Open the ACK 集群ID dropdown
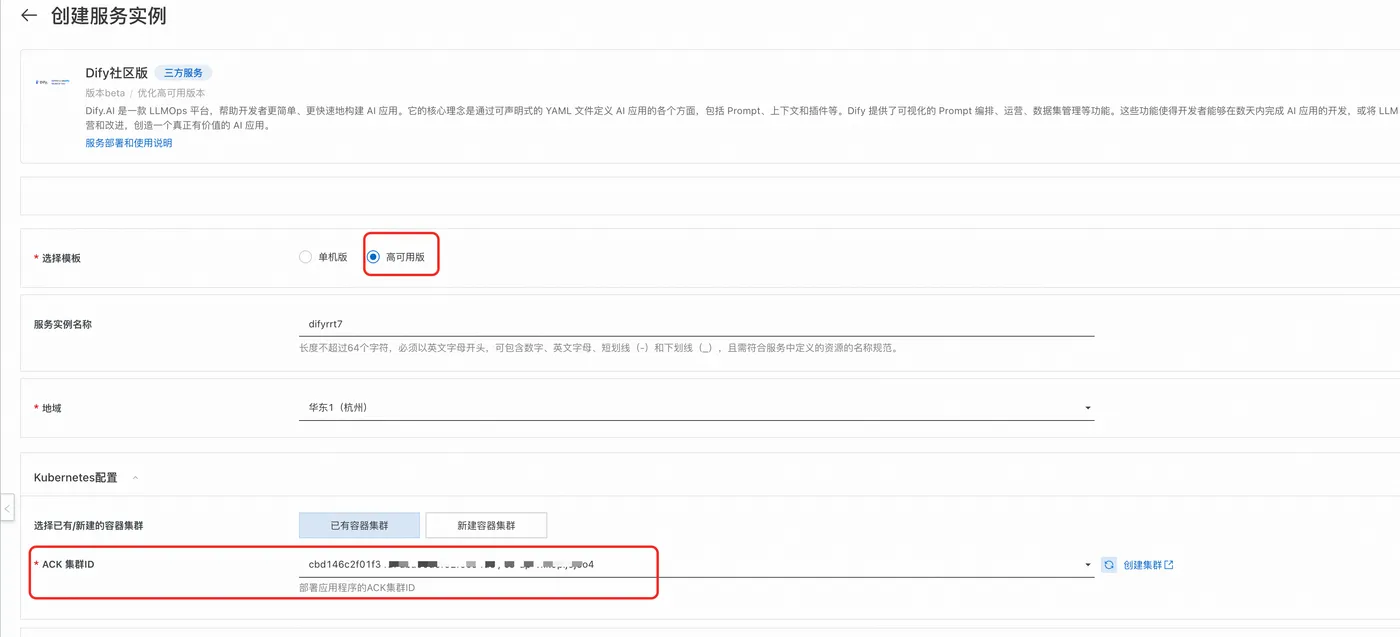Screen dimensions: 1400x637 (696, 565)
